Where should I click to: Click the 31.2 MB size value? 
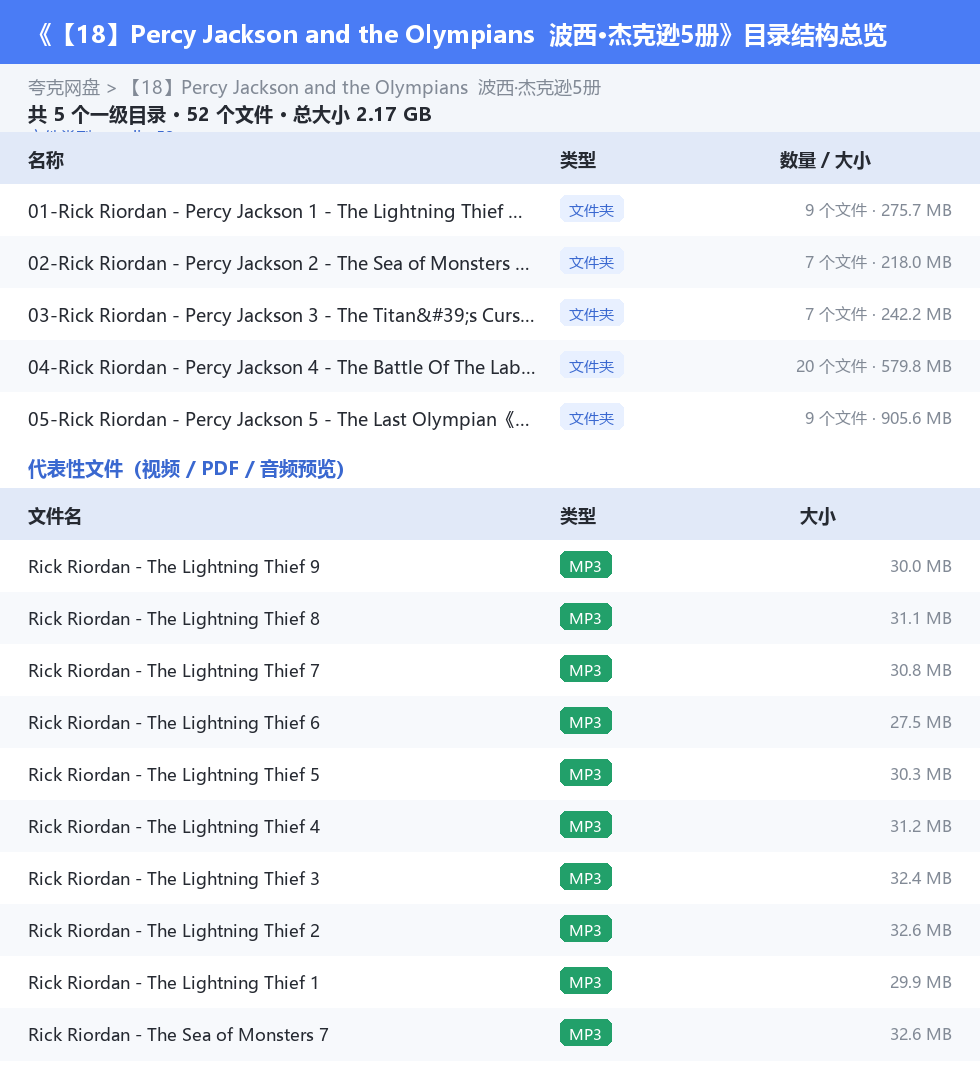tap(921, 826)
